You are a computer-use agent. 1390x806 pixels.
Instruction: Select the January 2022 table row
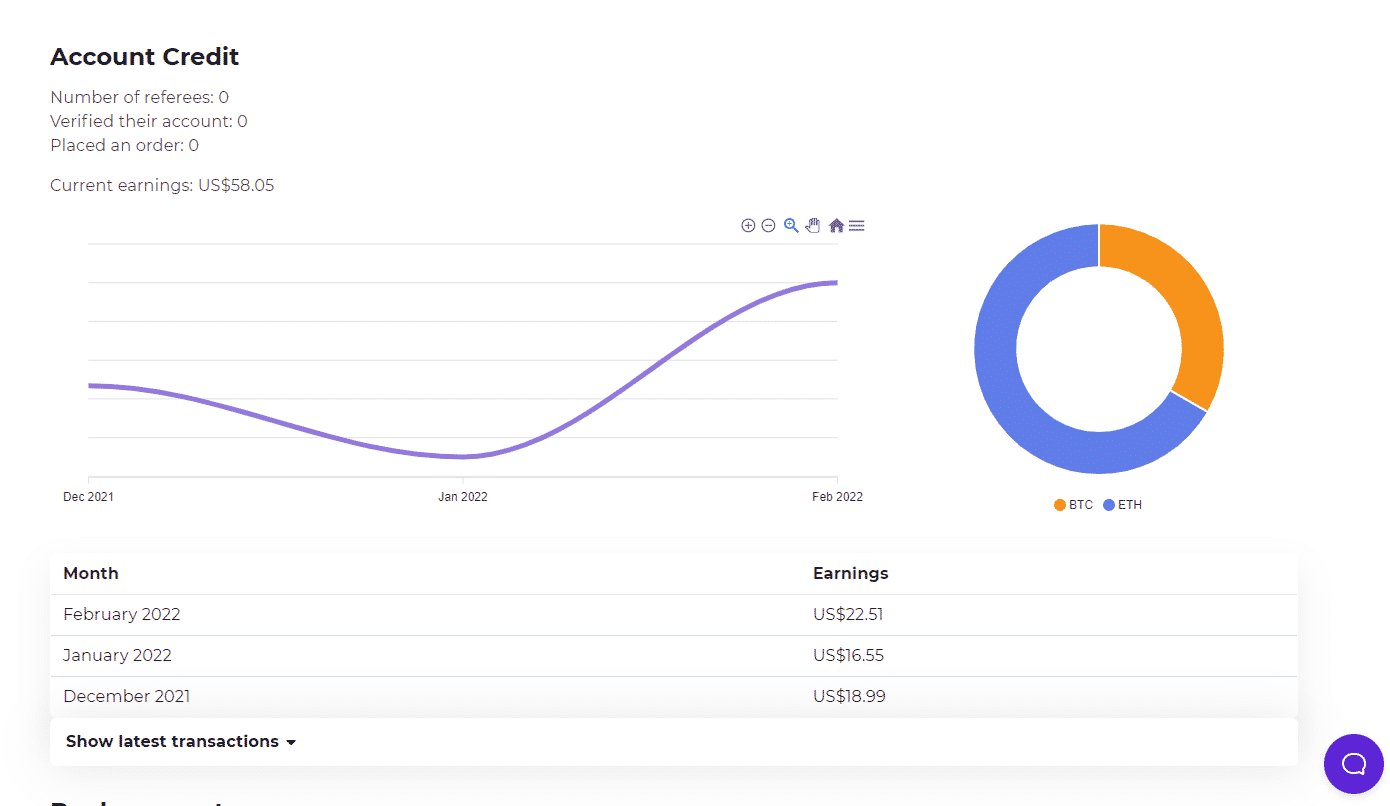673,656
